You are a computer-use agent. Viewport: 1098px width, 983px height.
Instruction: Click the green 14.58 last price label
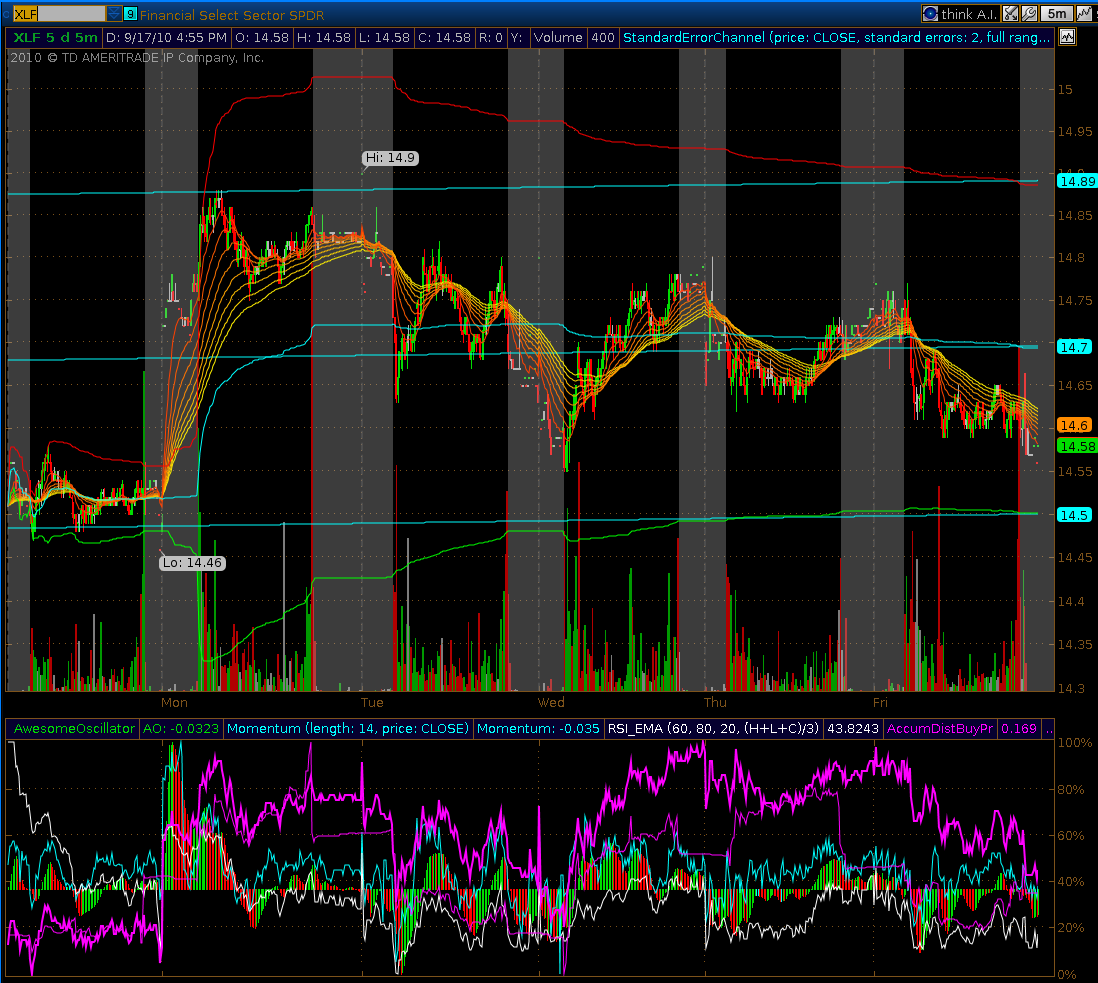click(x=1076, y=446)
